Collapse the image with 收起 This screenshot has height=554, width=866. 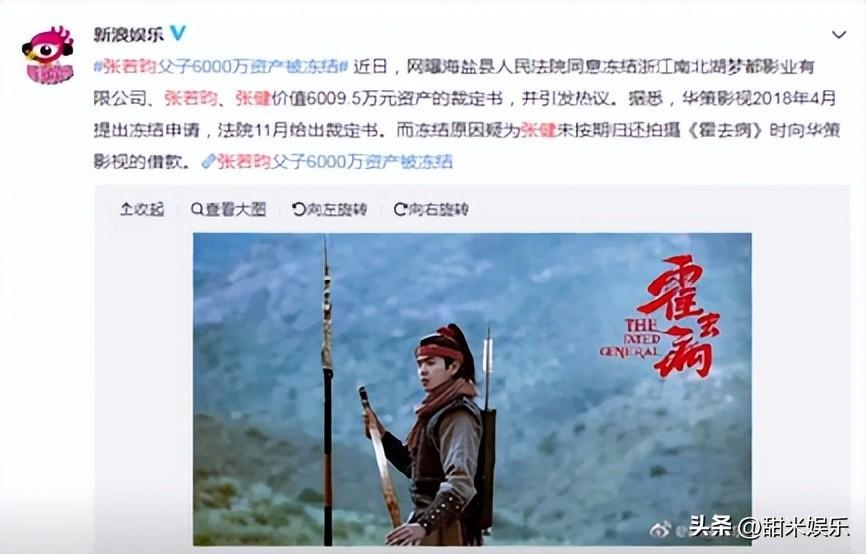(x=142, y=209)
